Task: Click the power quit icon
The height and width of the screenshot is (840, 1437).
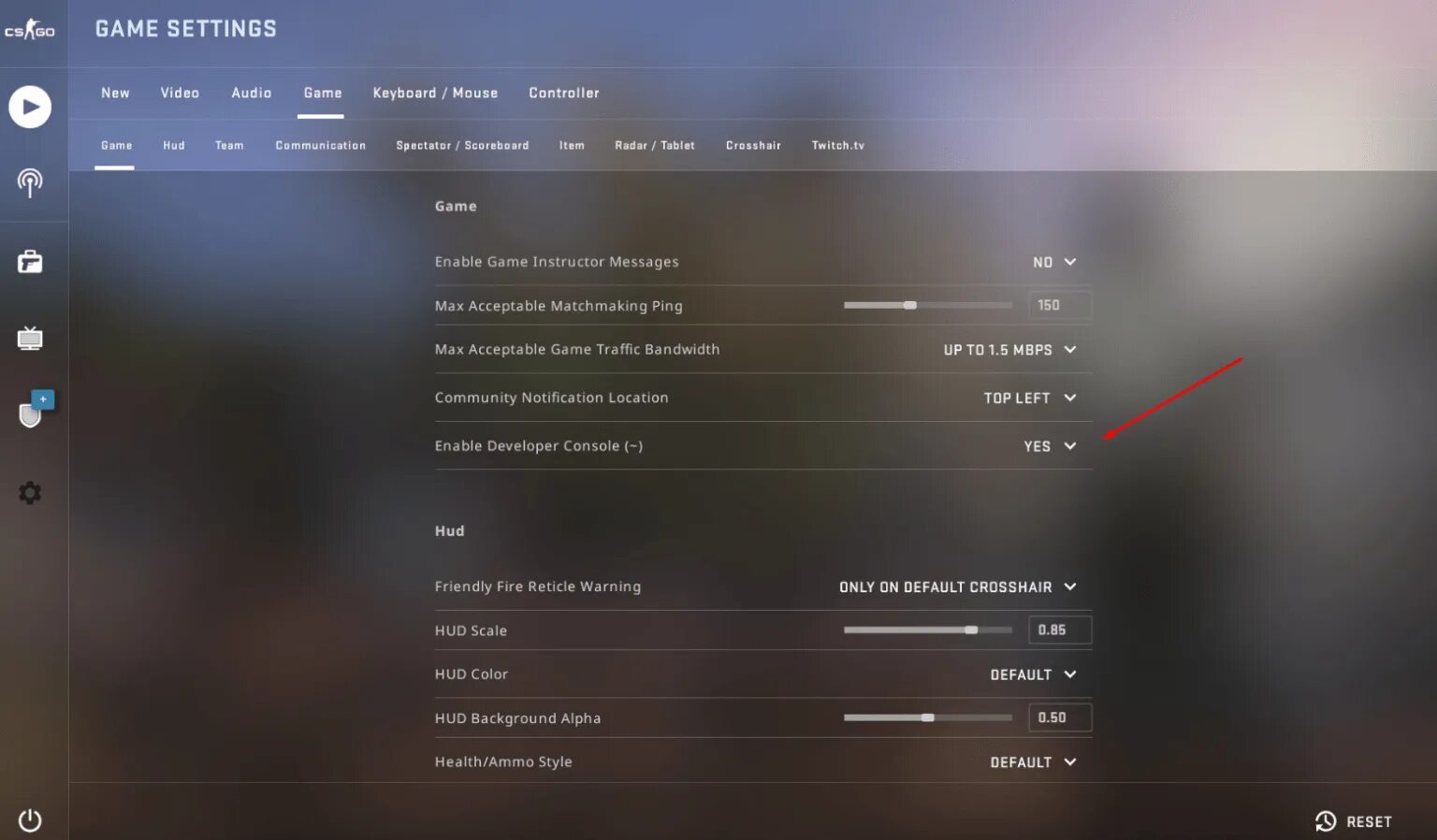Action: [x=30, y=820]
